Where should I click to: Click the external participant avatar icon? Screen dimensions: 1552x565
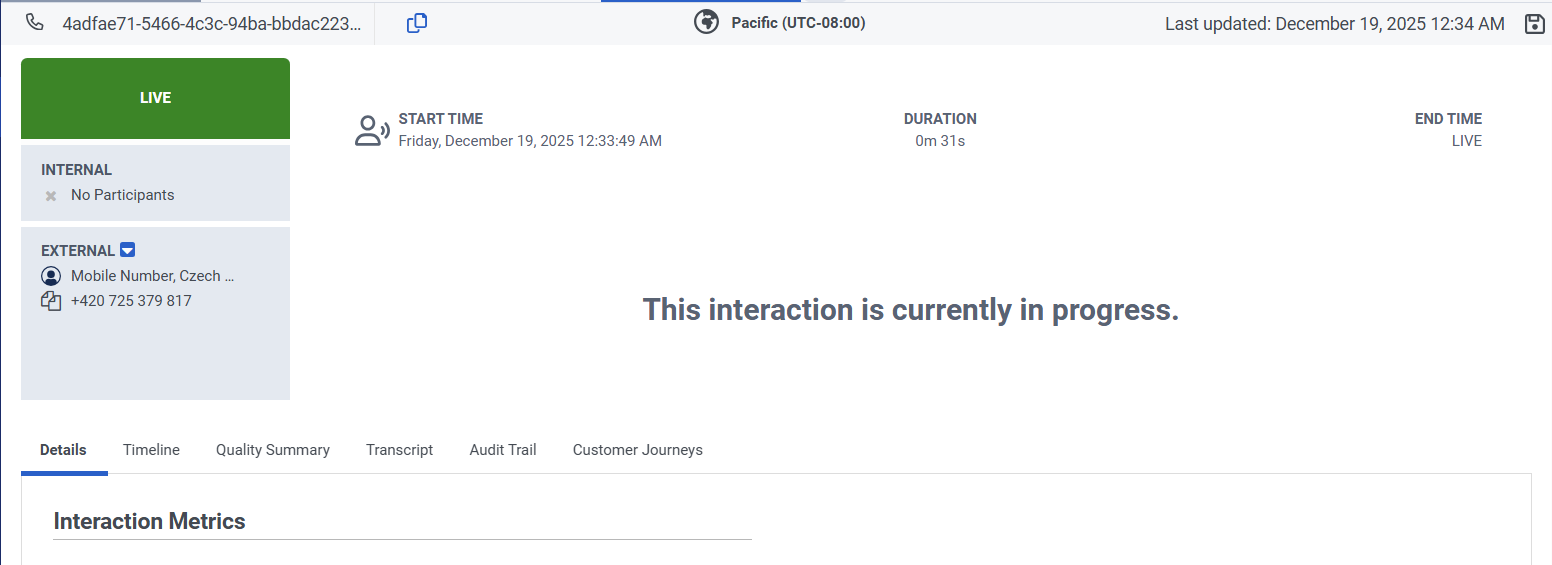(x=51, y=276)
